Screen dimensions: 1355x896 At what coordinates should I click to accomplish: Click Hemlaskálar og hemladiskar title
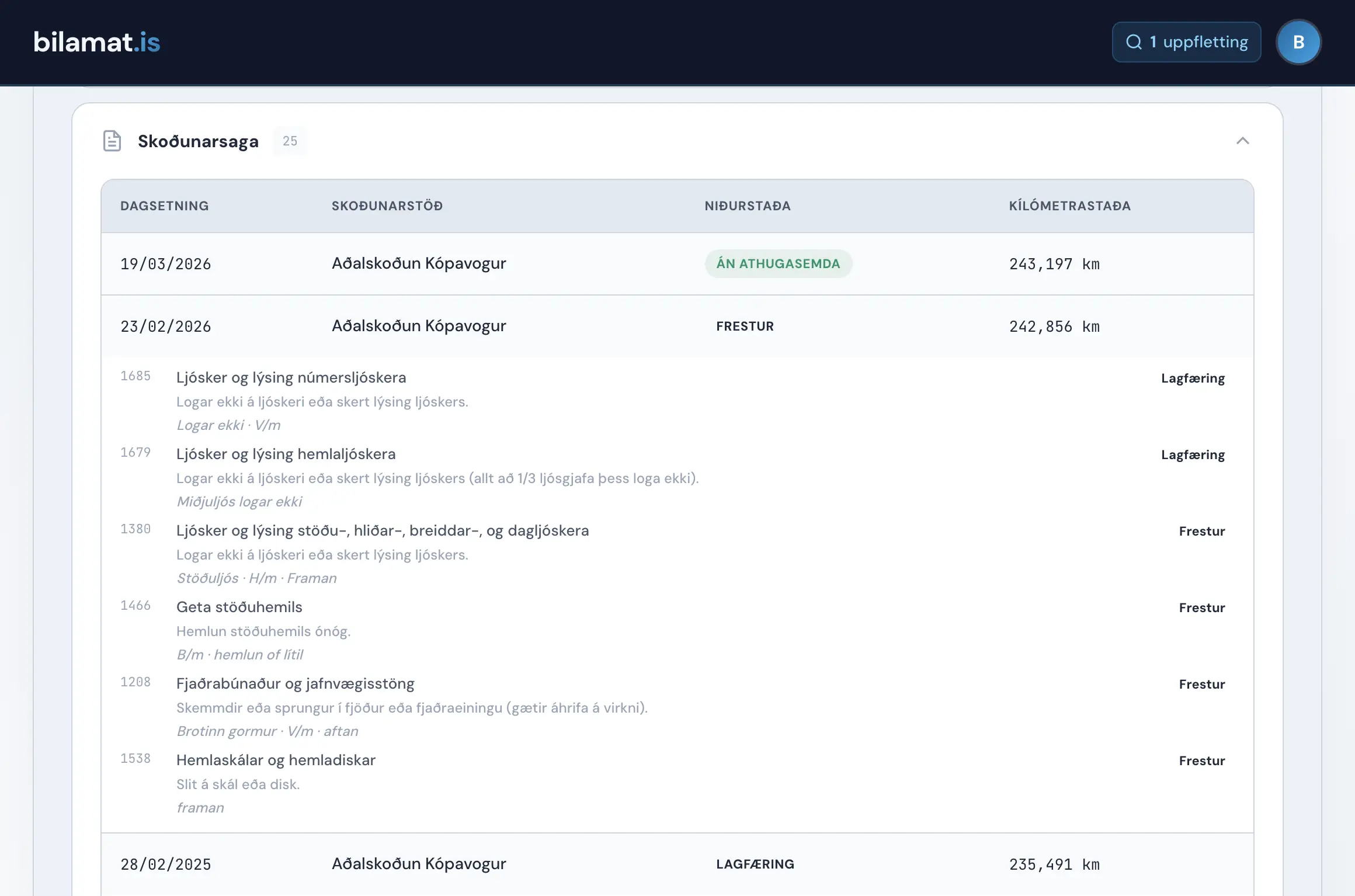276,760
